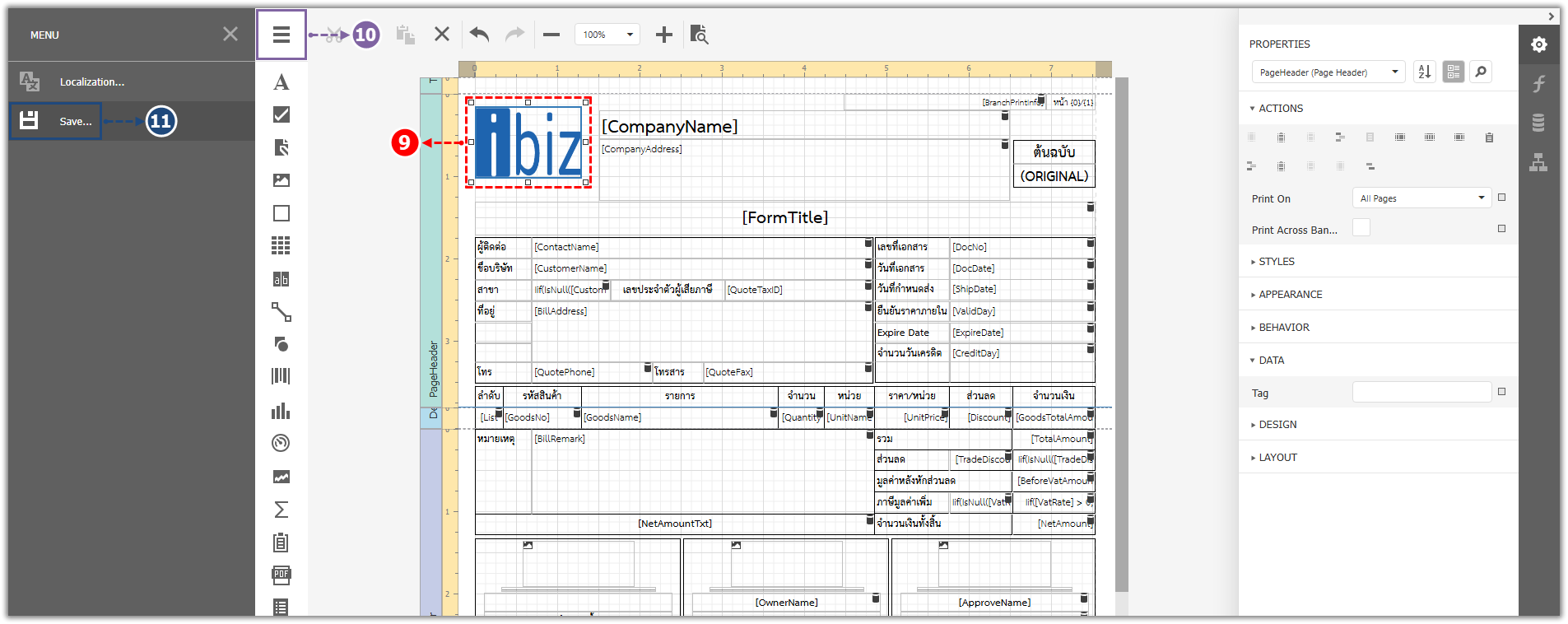The height and width of the screenshot is (624, 1568).
Task: Open the Field List database icon
Action: [x=1538, y=123]
